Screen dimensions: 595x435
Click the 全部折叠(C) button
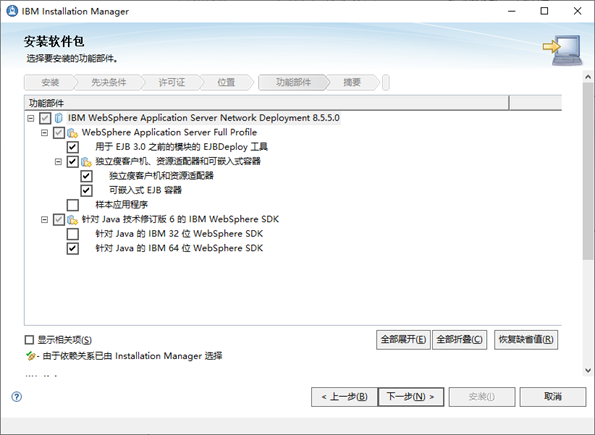tap(460, 339)
